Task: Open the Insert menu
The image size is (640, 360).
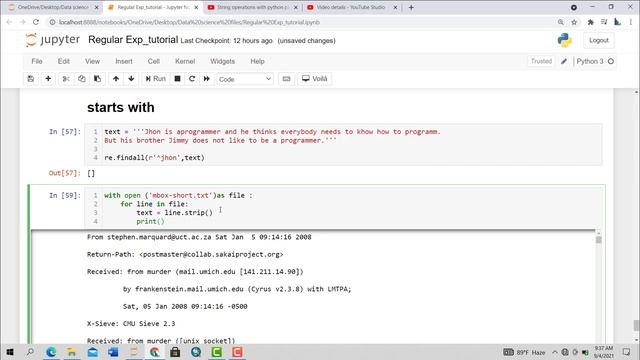Action: tap(124, 61)
